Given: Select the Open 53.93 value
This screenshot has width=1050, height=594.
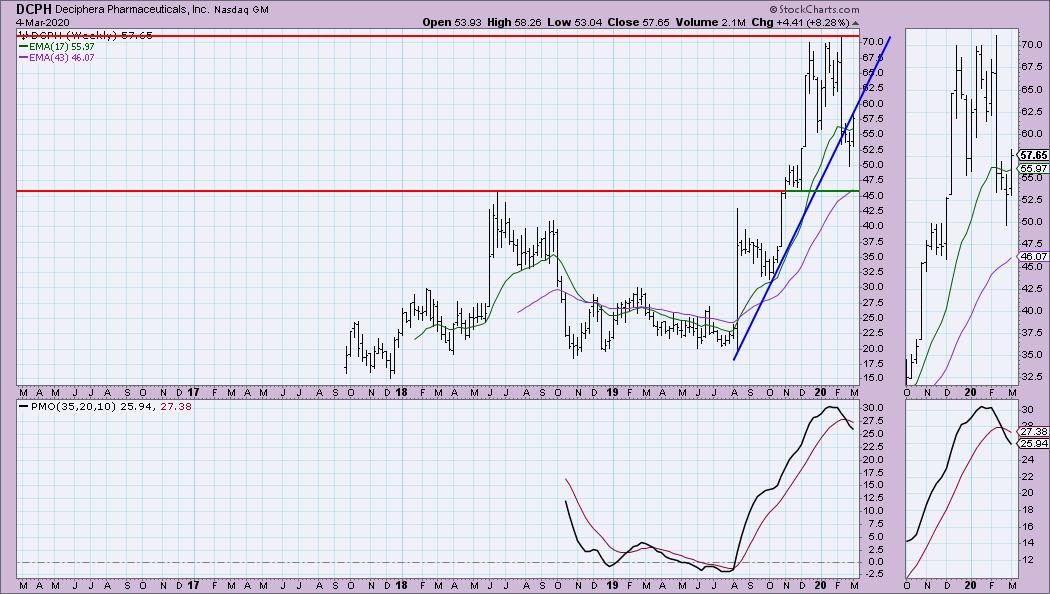Looking at the screenshot, I should (x=451, y=22).
